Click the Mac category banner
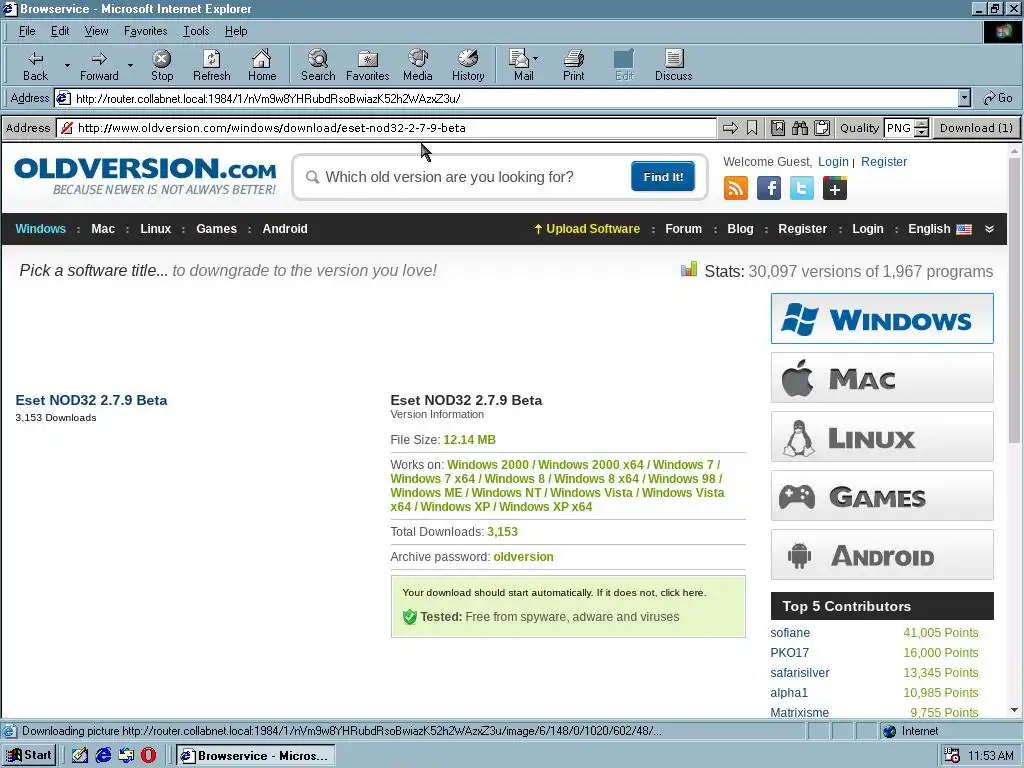Image resolution: width=1024 pixels, height=768 pixels. point(882,377)
